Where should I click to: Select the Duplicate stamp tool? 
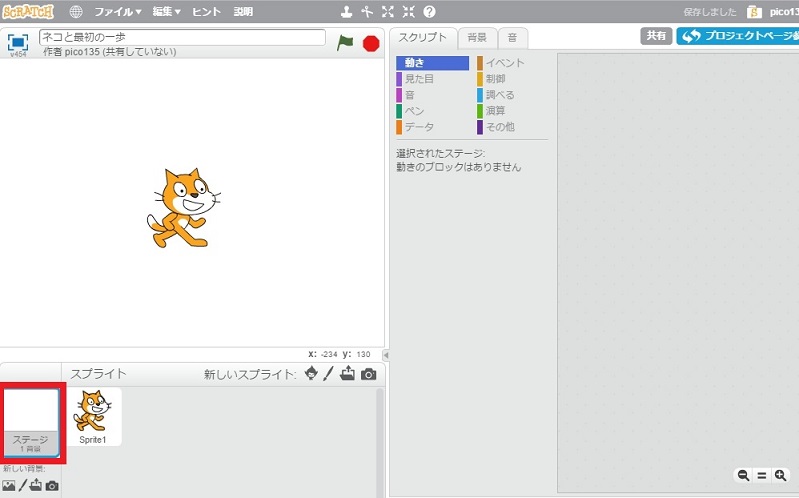[347, 11]
